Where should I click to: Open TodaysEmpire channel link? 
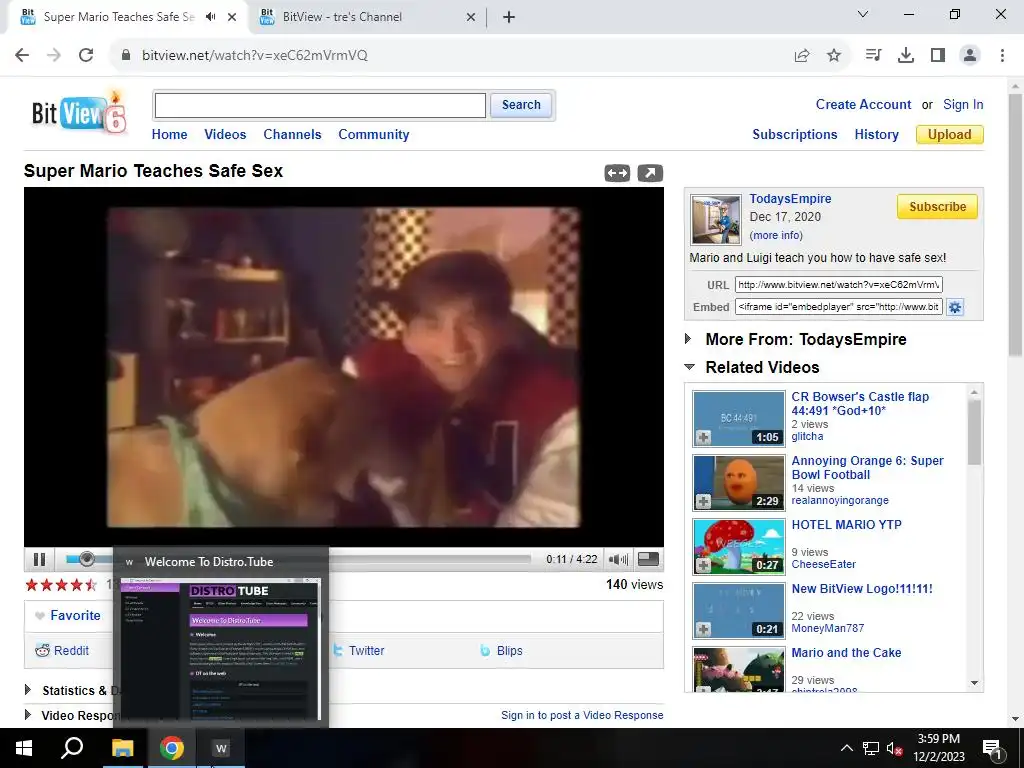tap(790, 199)
